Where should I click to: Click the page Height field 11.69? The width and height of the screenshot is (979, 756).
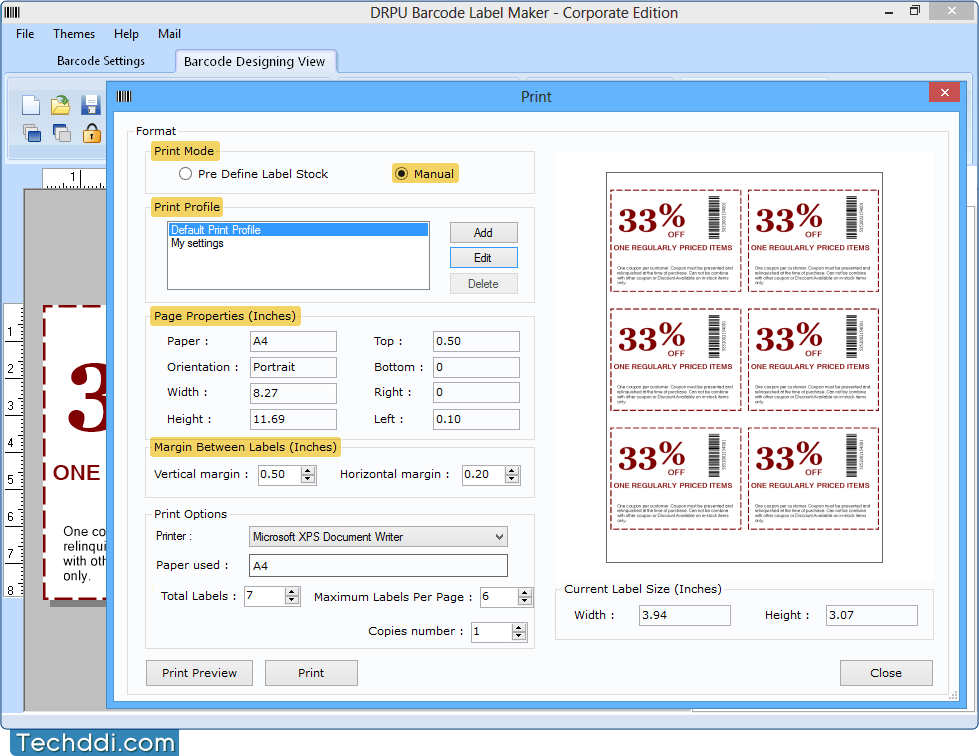click(x=293, y=420)
